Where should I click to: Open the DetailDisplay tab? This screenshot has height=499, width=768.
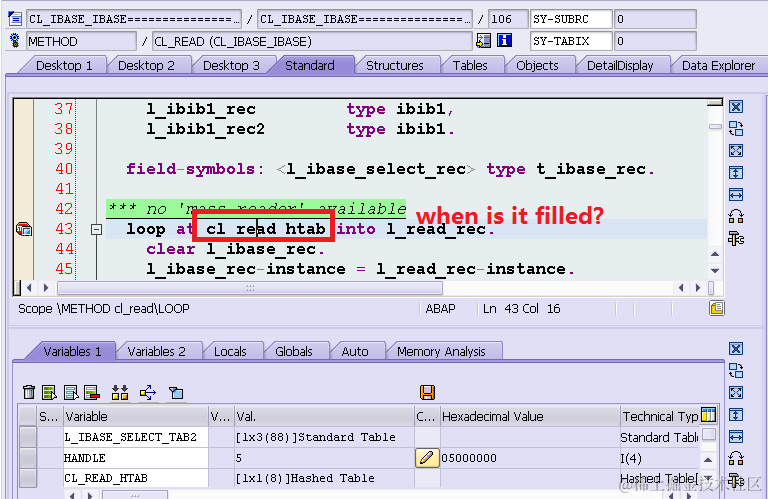(x=620, y=66)
